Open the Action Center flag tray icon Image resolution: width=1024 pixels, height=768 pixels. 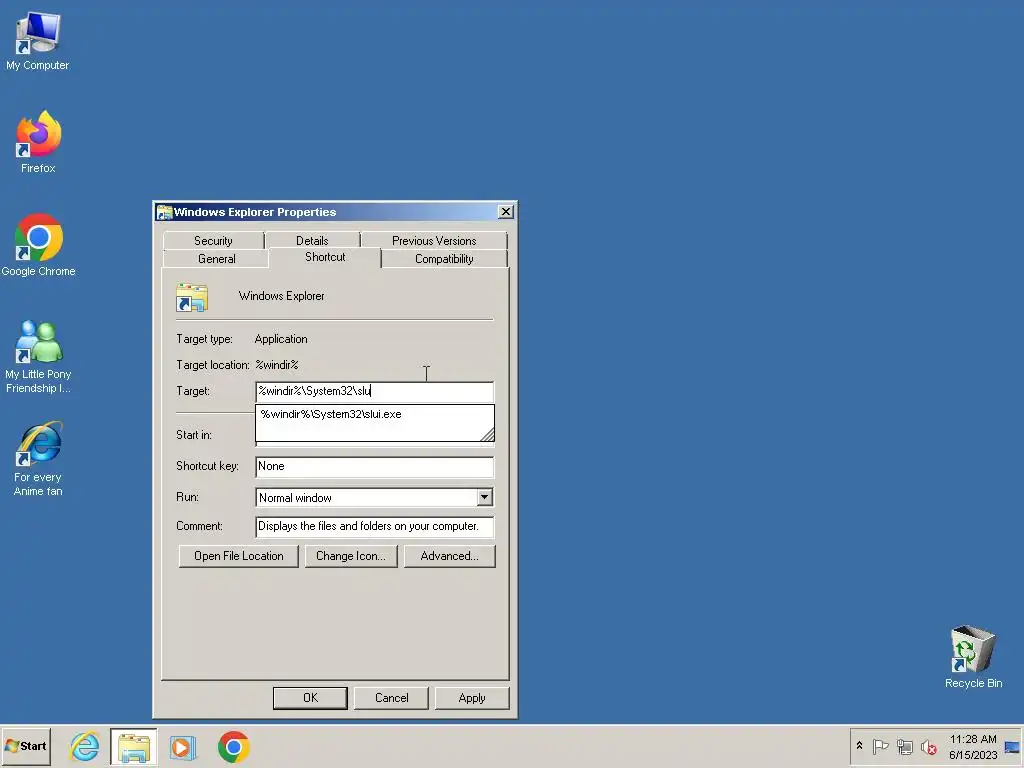880,746
